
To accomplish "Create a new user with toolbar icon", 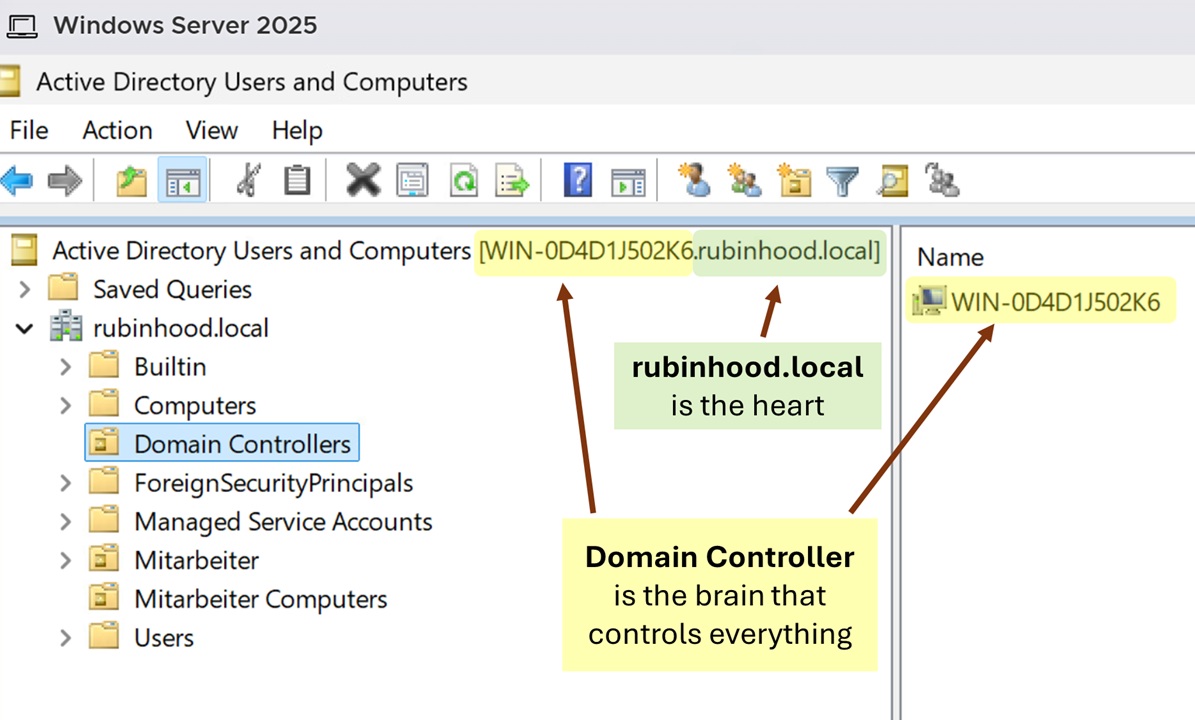I will coord(694,181).
